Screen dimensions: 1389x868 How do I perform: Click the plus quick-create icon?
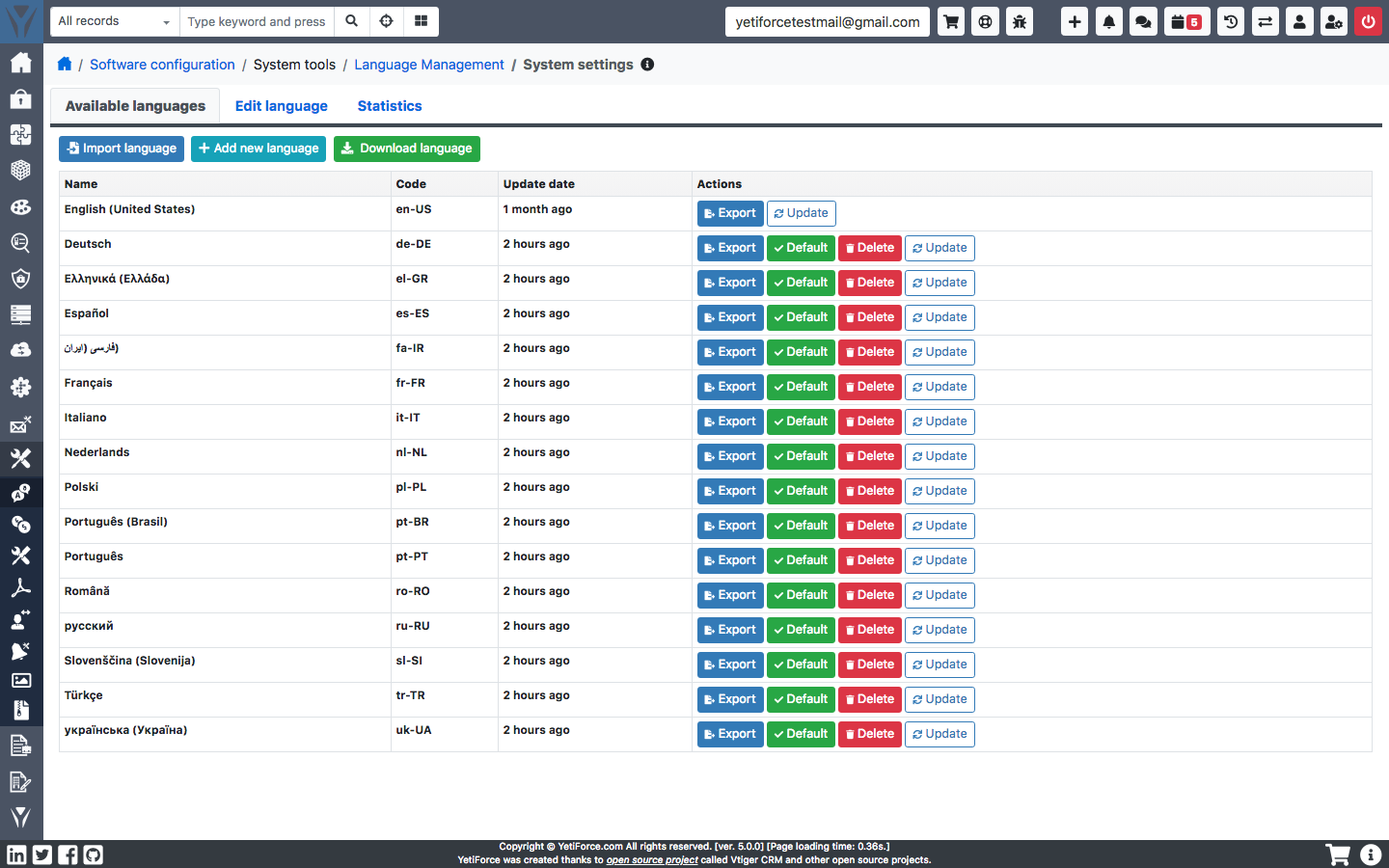1075,21
